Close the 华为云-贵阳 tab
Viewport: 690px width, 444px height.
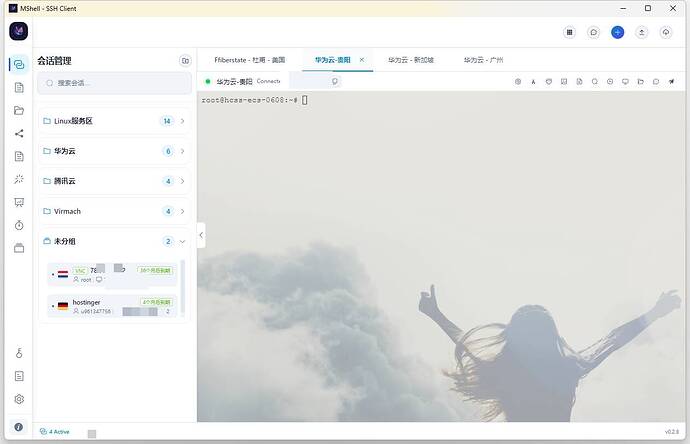[362, 59]
